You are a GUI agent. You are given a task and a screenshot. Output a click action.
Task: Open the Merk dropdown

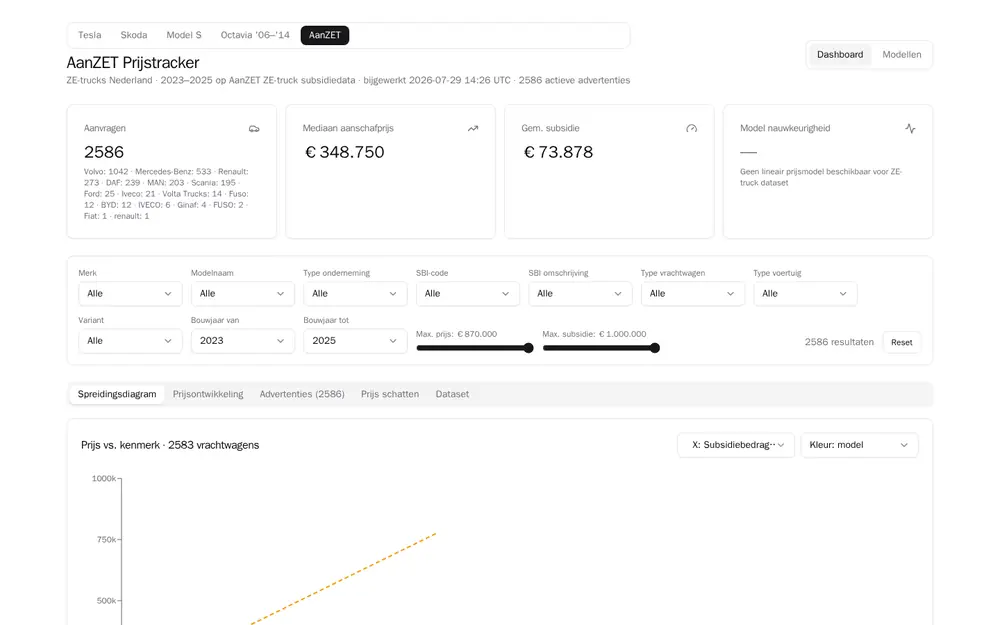[x=130, y=293]
